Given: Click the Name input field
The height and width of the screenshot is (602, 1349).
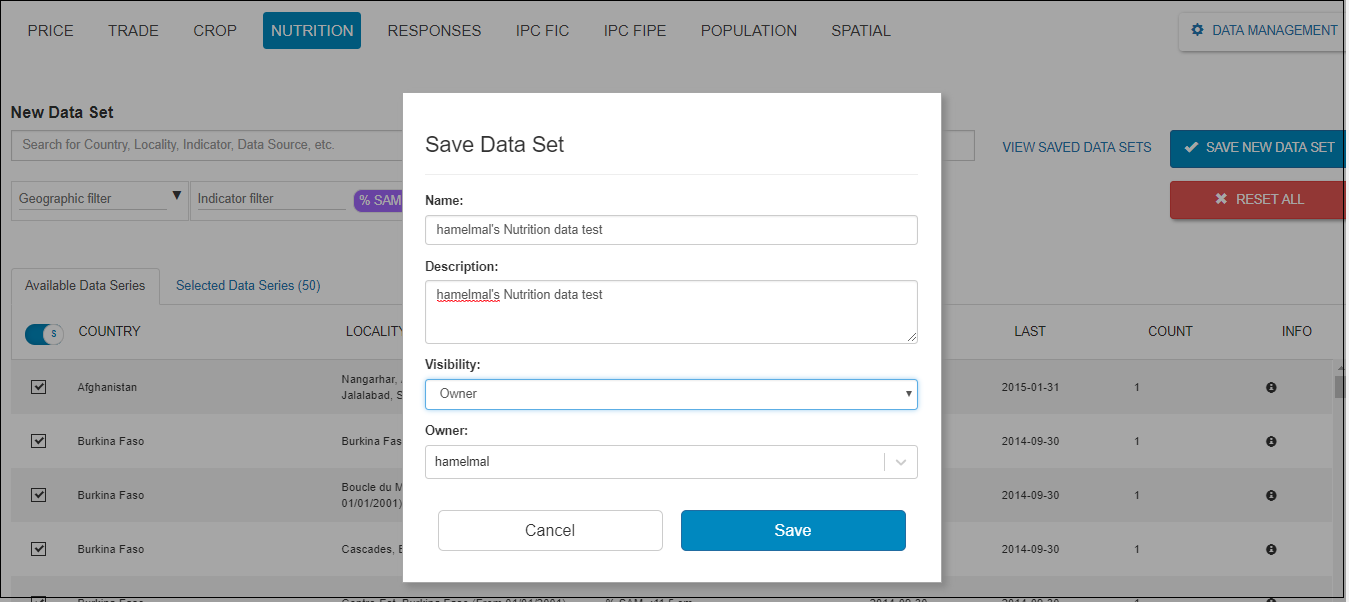Looking at the screenshot, I should pyautogui.click(x=671, y=230).
